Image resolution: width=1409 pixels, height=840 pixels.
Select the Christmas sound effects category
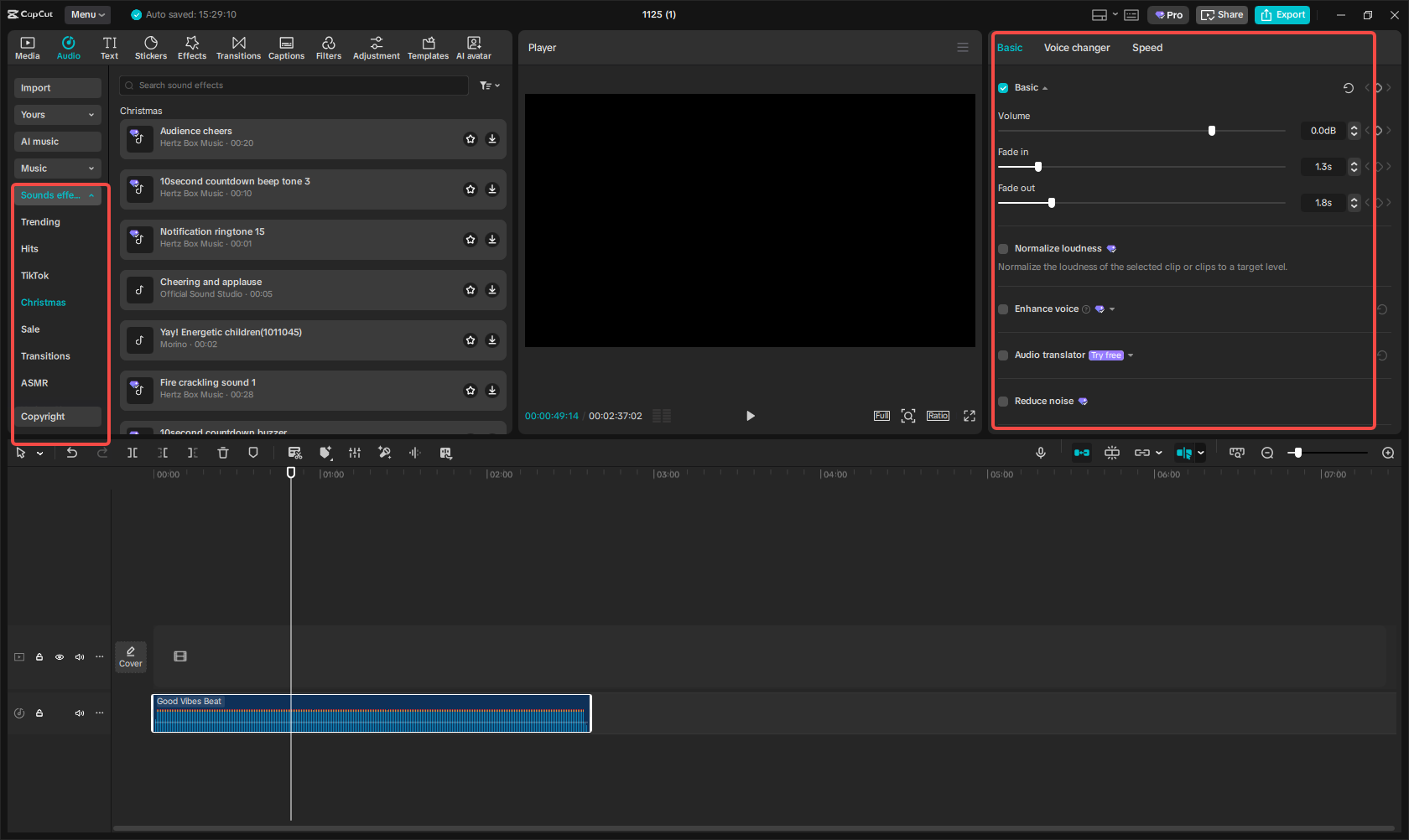click(x=43, y=302)
